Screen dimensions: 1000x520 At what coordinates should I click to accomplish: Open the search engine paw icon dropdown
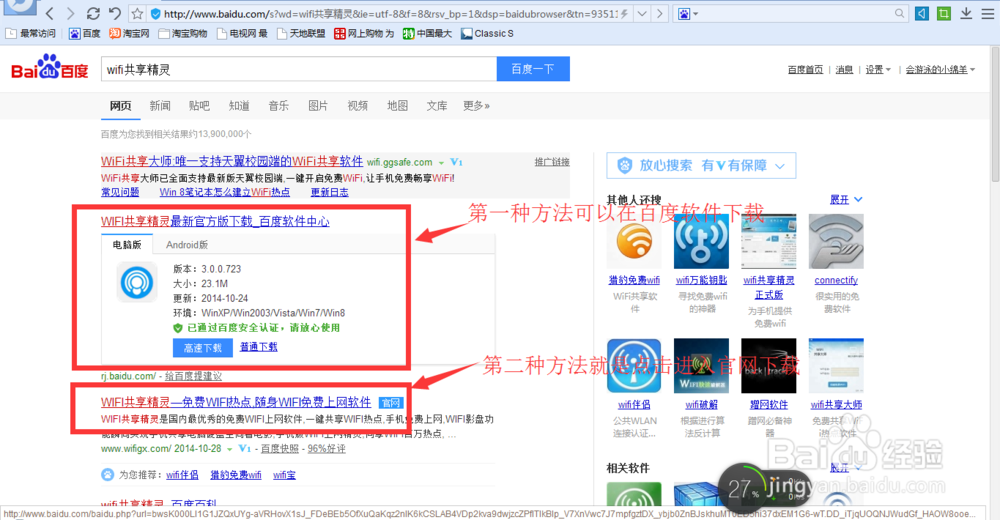click(688, 13)
